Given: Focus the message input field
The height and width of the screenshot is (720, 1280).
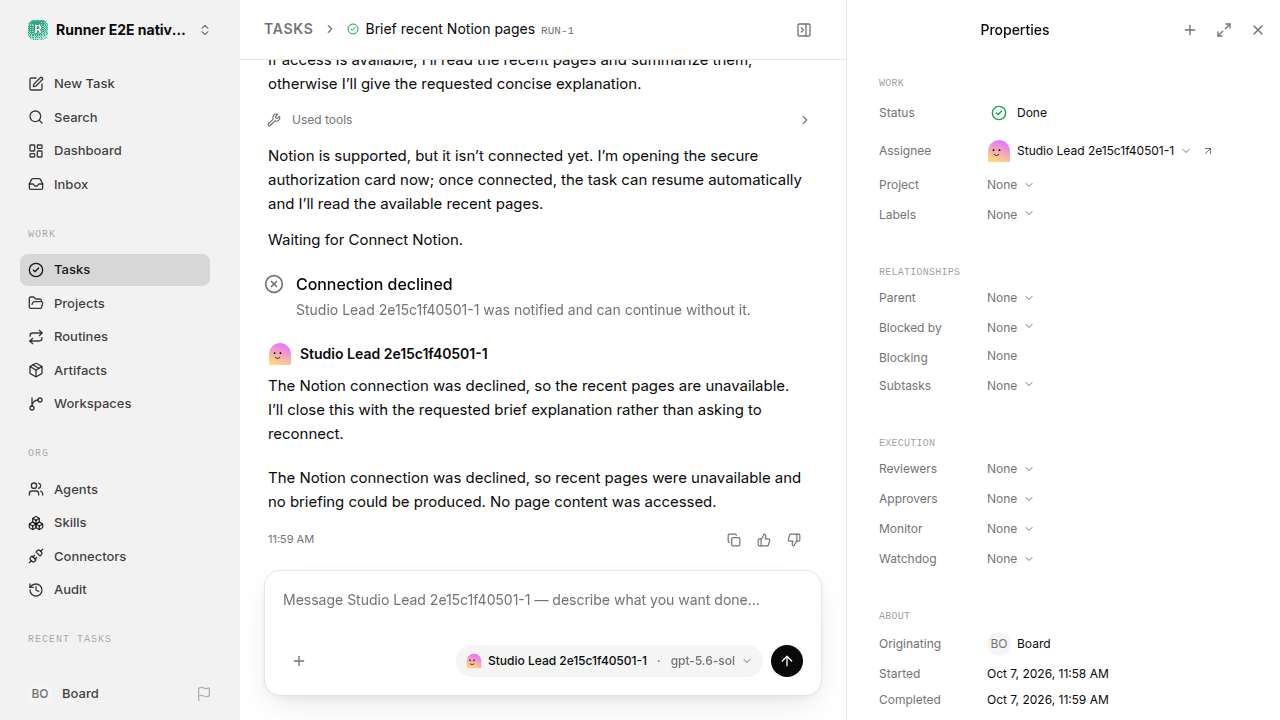Looking at the screenshot, I should point(543,601).
